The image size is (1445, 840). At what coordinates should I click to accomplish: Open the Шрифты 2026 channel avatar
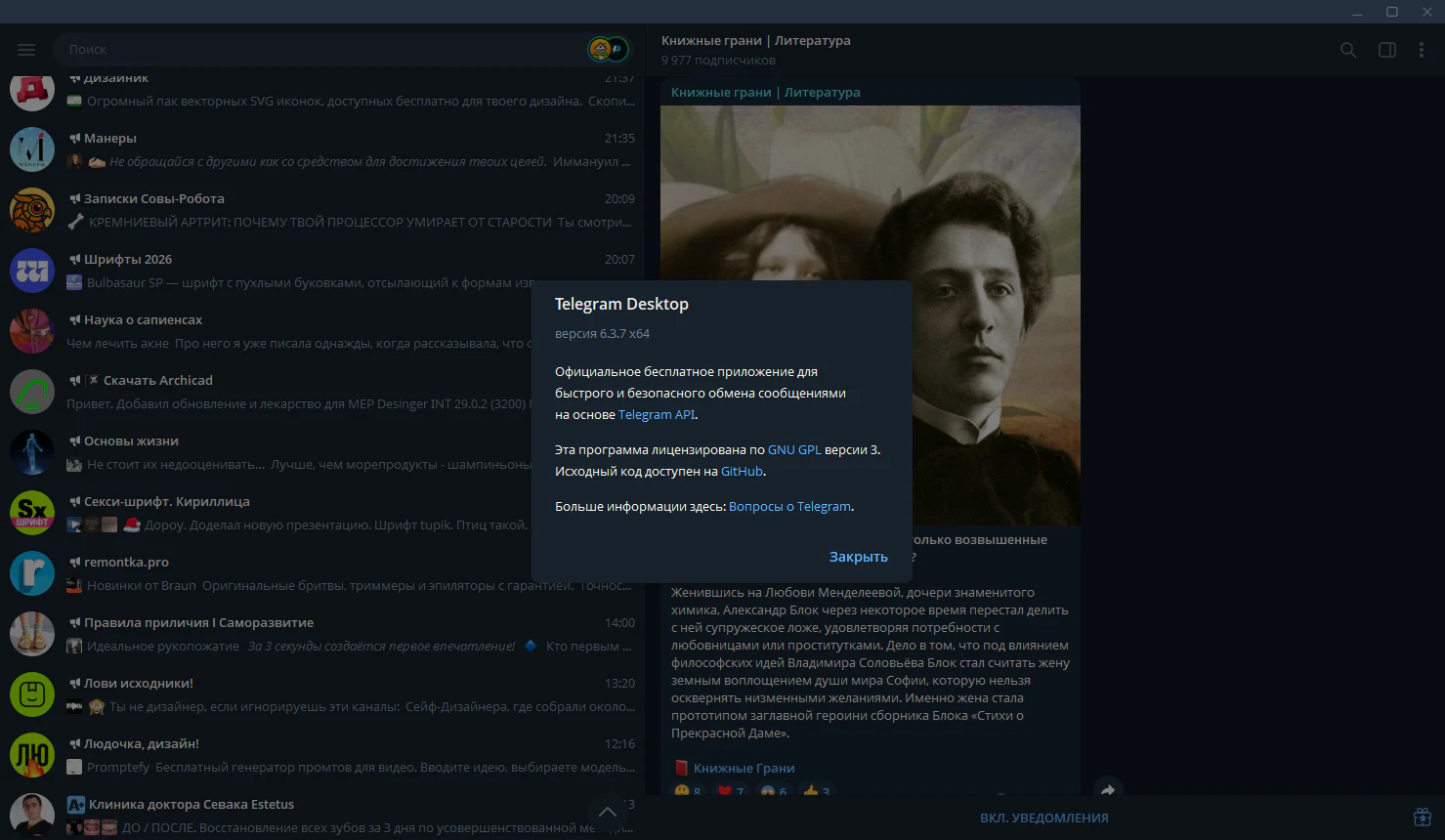point(32,271)
